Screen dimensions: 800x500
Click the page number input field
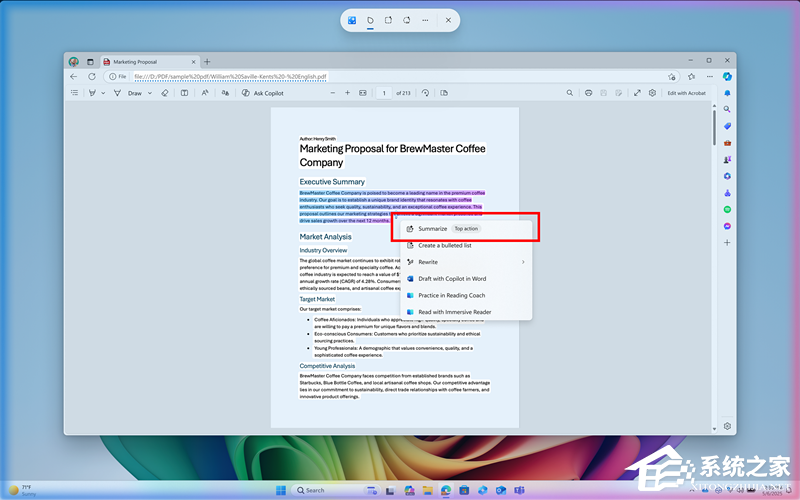pyautogui.click(x=384, y=93)
